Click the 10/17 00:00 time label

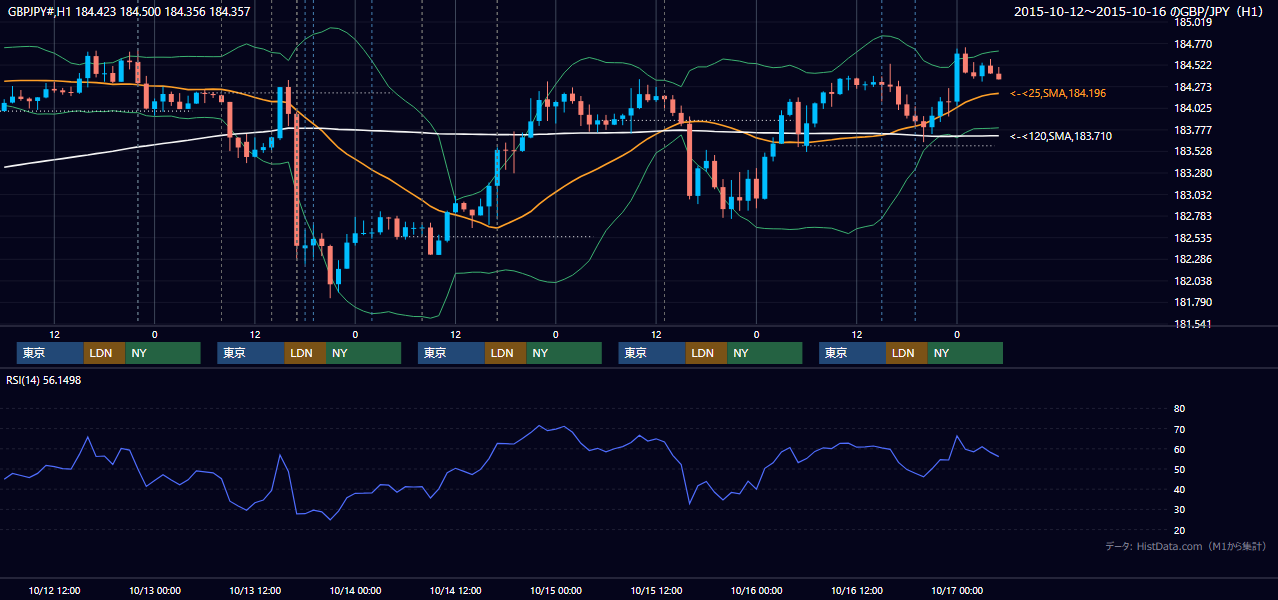[x=957, y=590]
